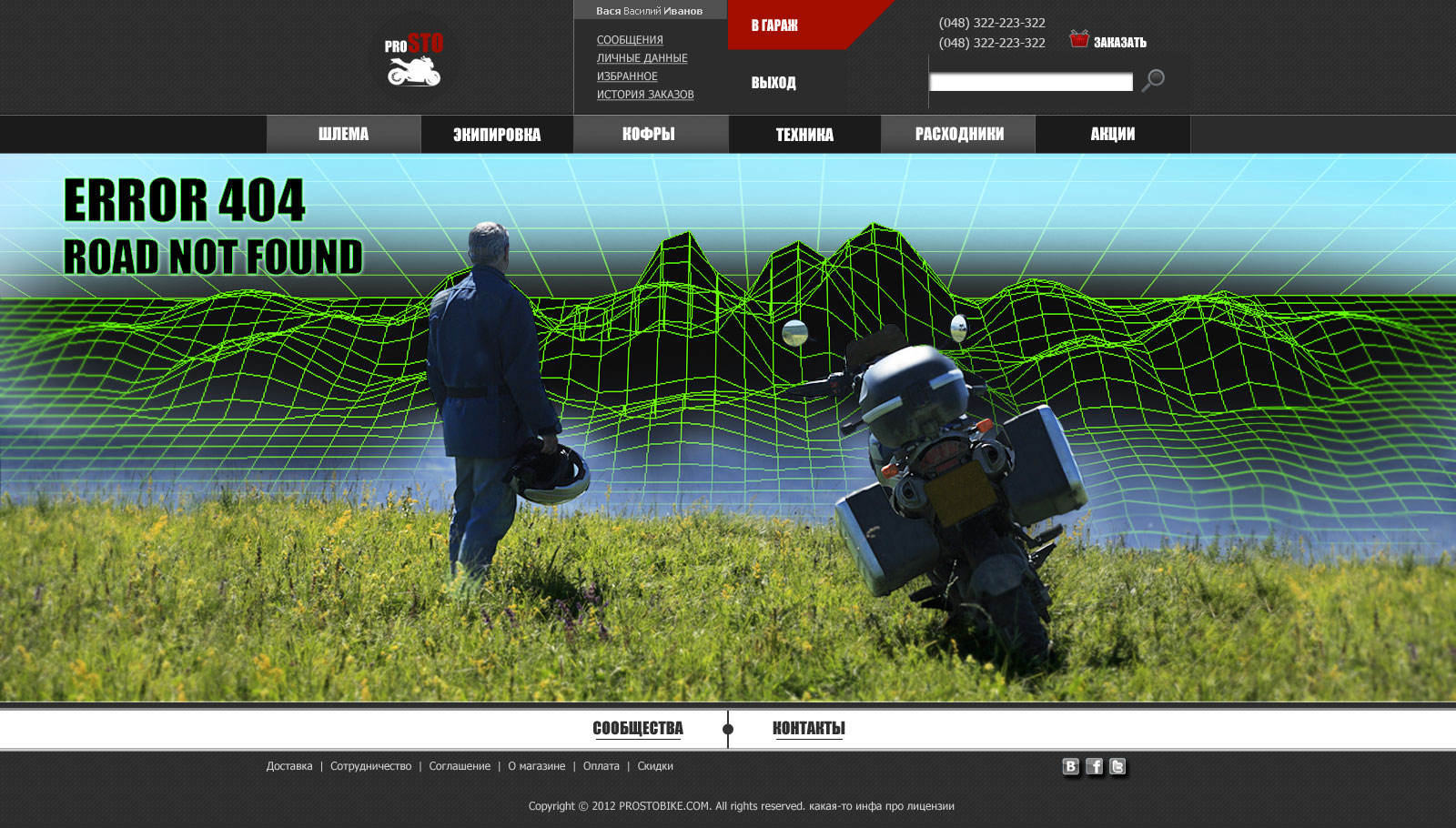Open the ЛИЧНЫЕ ДАННЫЕ link

click(x=642, y=58)
